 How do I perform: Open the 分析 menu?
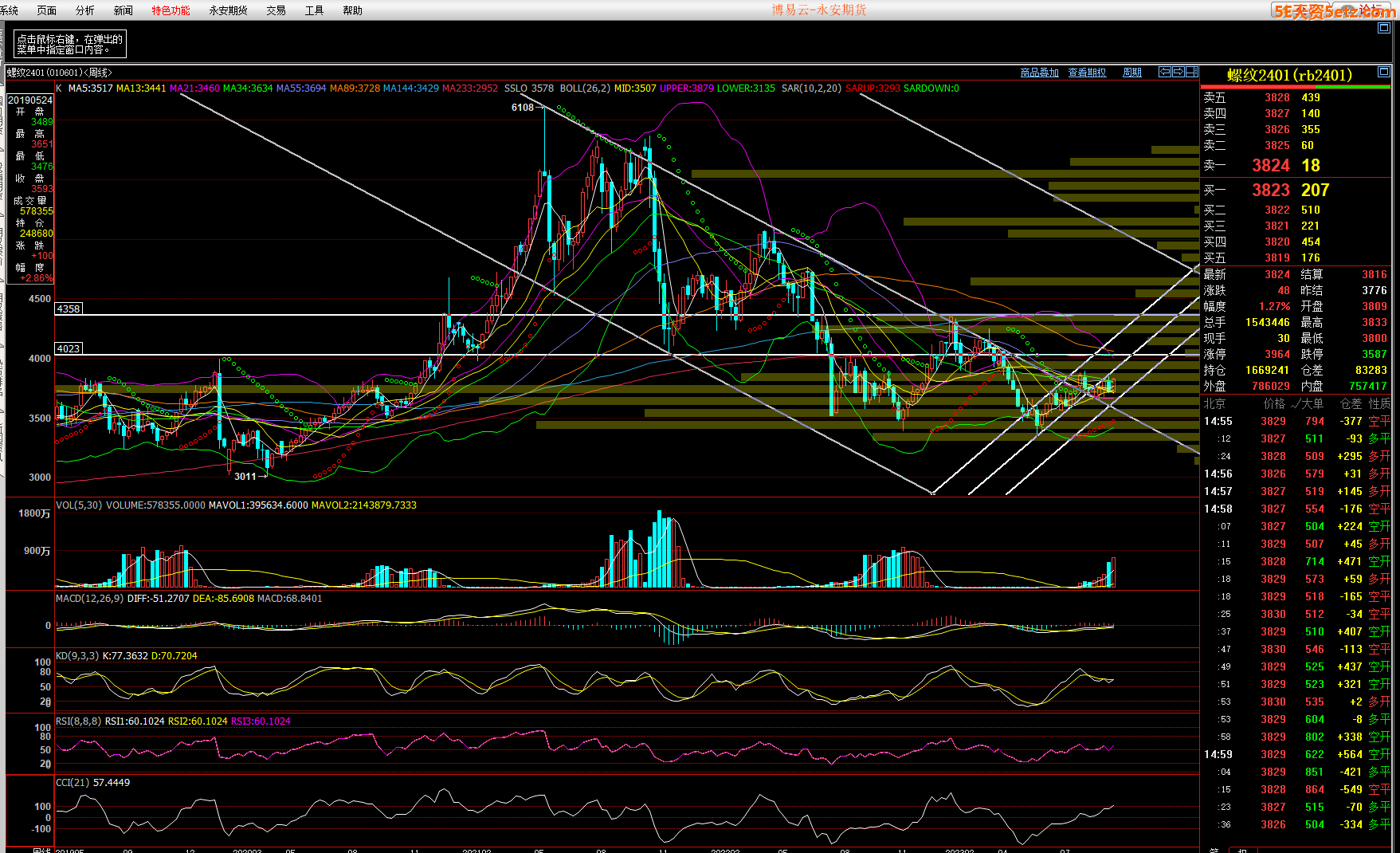[84, 10]
